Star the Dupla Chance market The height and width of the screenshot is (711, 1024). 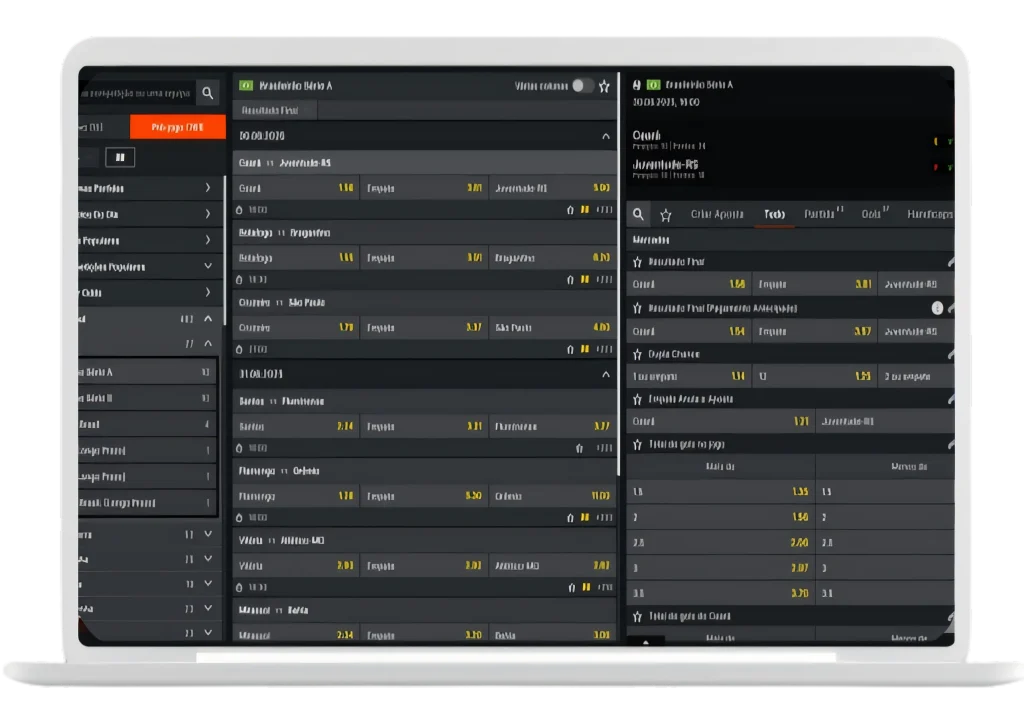click(637, 354)
